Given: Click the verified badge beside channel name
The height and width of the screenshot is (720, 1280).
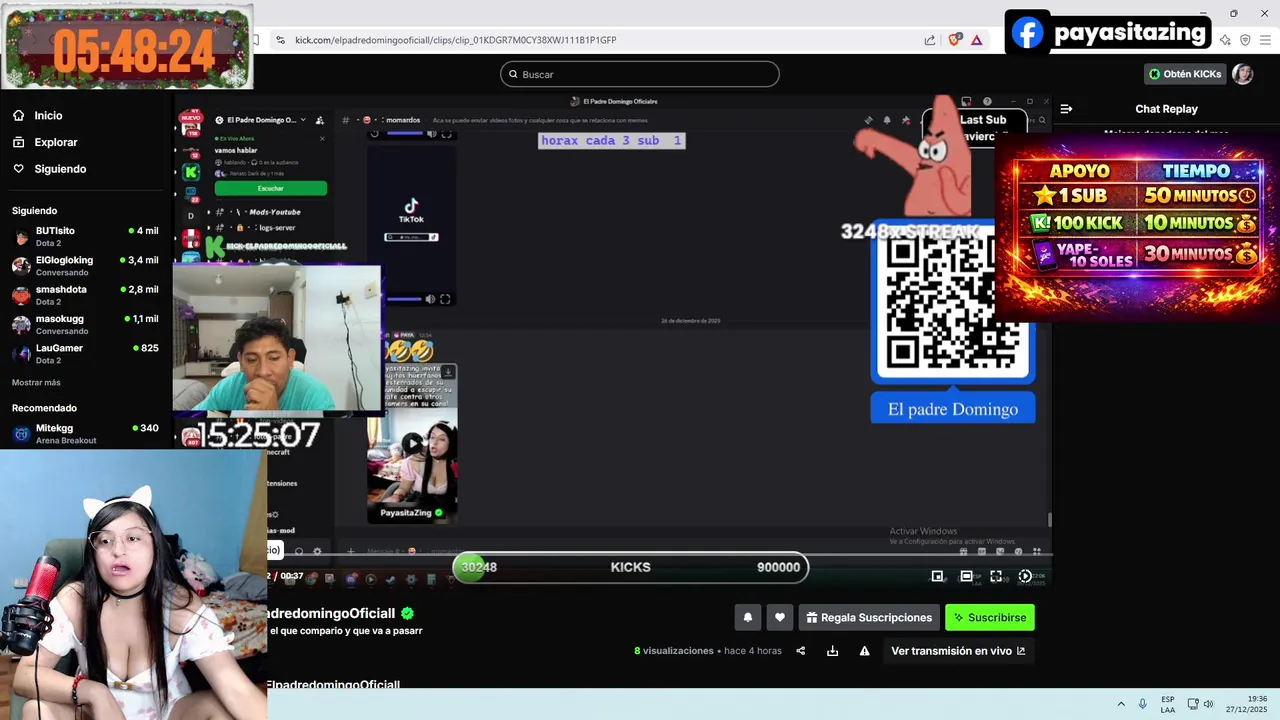Looking at the screenshot, I should pyautogui.click(x=408, y=613).
